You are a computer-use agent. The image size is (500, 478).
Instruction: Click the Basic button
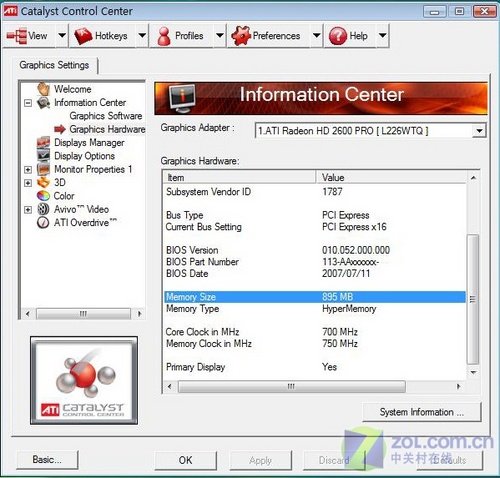[47, 460]
